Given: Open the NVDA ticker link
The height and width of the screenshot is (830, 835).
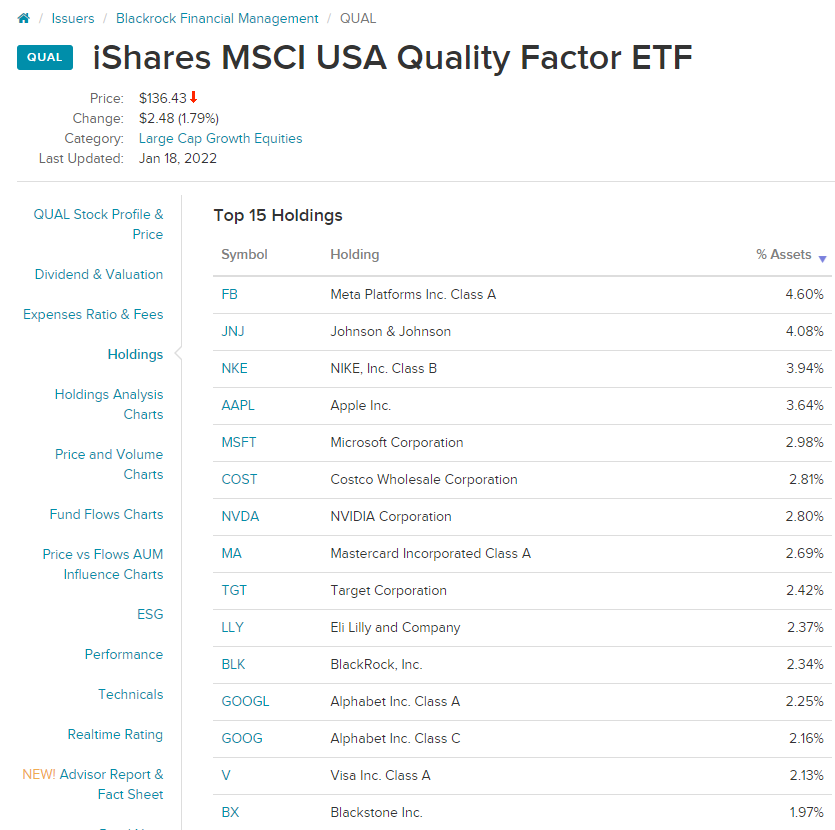Looking at the screenshot, I should [239, 517].
